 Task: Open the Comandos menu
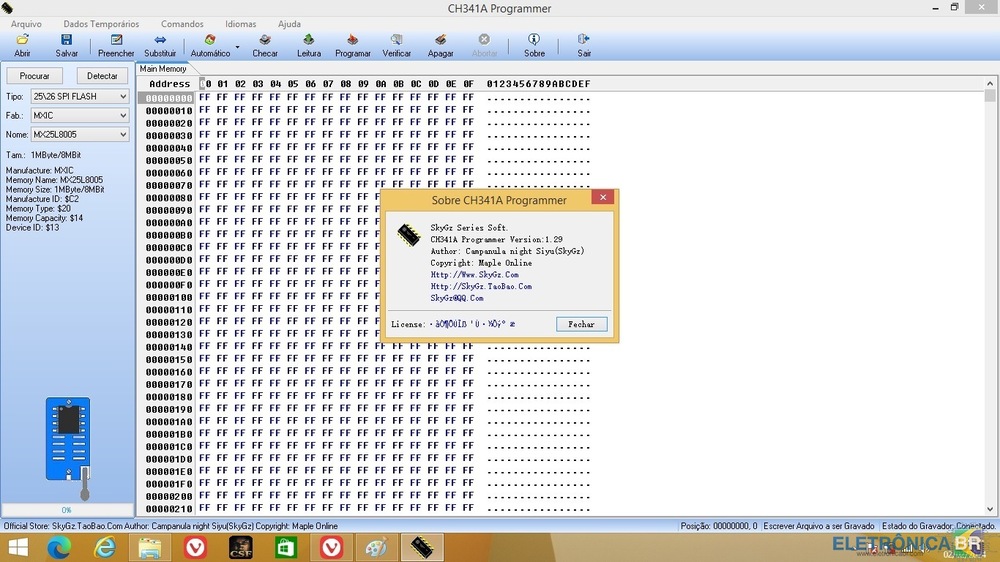[x=182, y=24]
